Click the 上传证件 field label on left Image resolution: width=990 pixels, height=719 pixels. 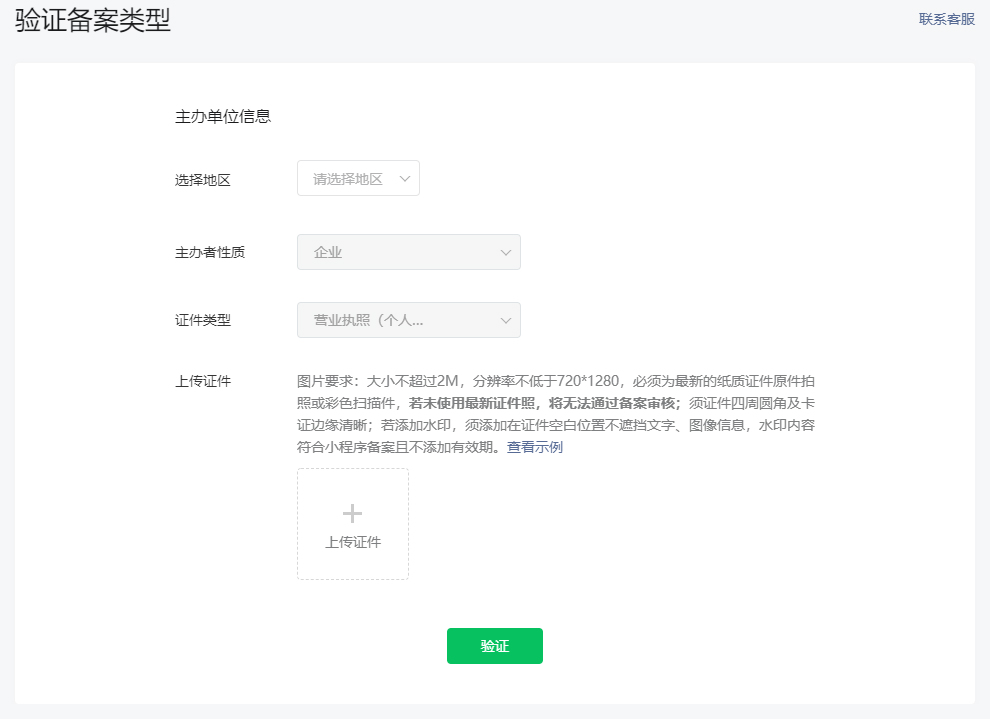(x=203, y=381)
